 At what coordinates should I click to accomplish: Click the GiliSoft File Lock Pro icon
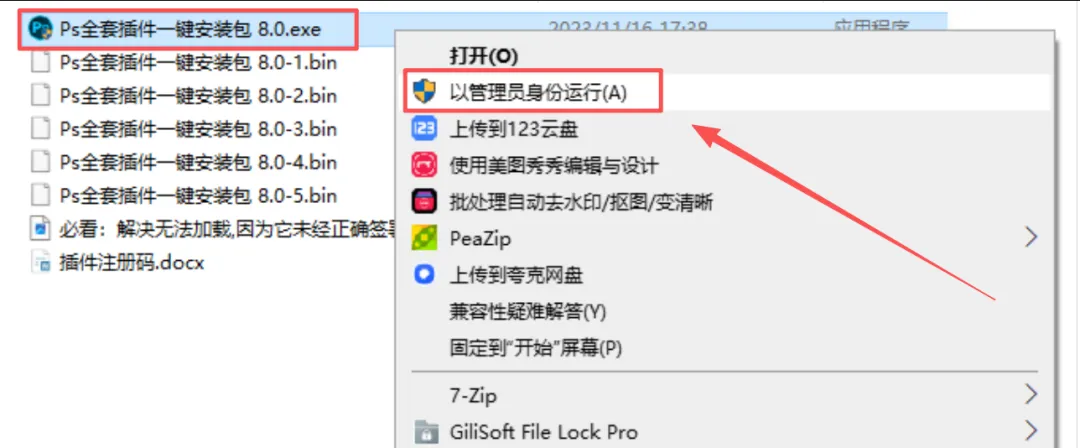(x=424, y=433)
